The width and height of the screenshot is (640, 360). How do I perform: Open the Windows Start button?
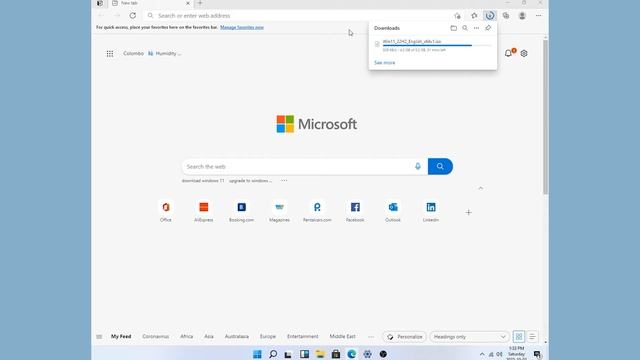coord(257,354)
